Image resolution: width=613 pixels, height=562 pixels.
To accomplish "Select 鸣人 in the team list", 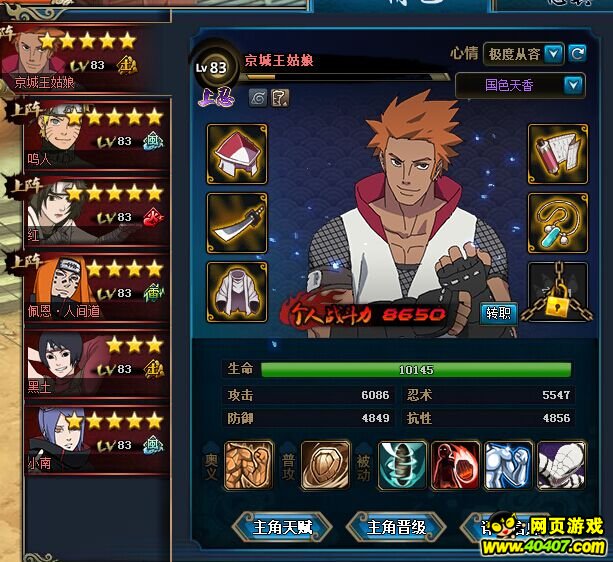I will (x=97, y=135).
